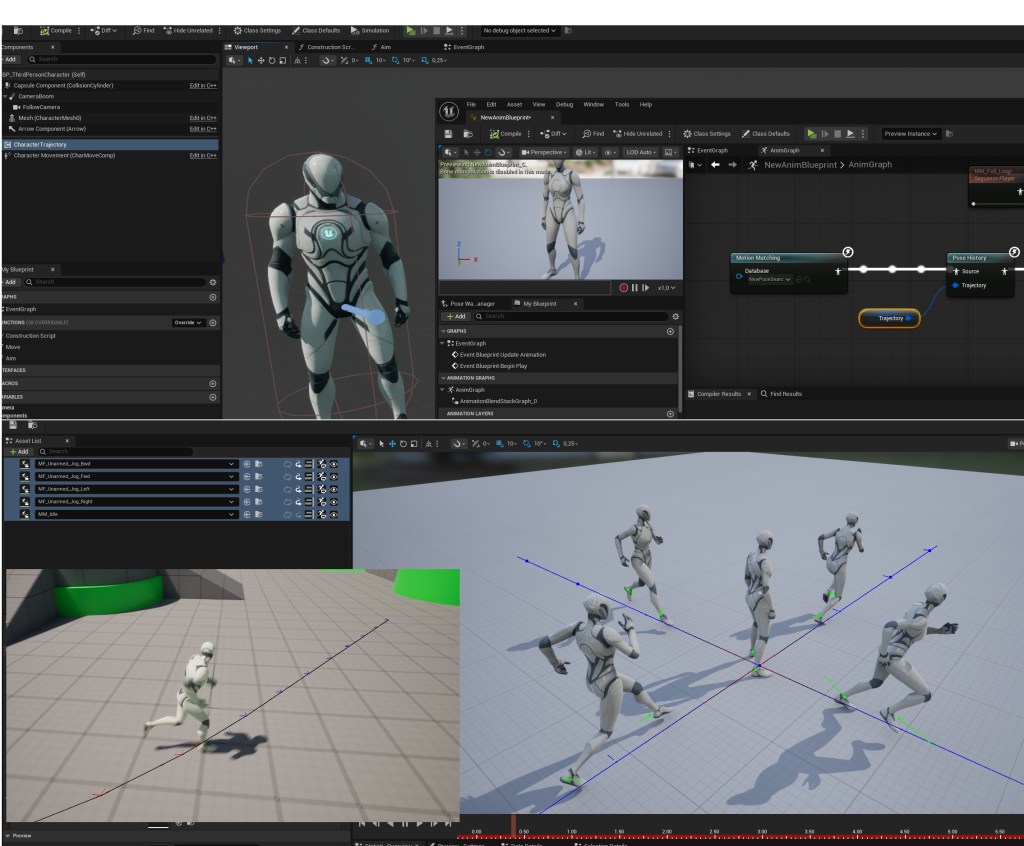1024x846 pixels.
Task: Select CharacterTrajectory in the Components tree
Action: [x=40, y=144]
